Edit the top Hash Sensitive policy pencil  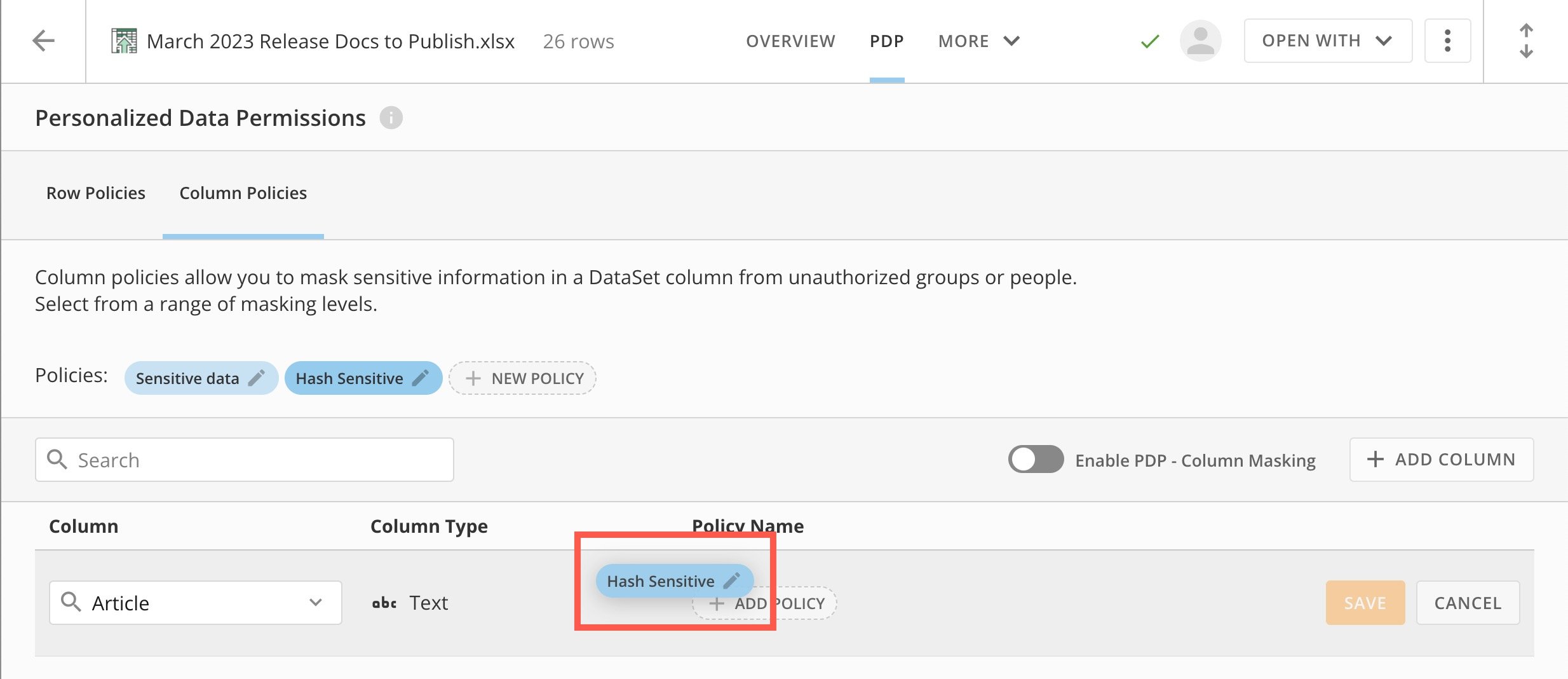420,378
